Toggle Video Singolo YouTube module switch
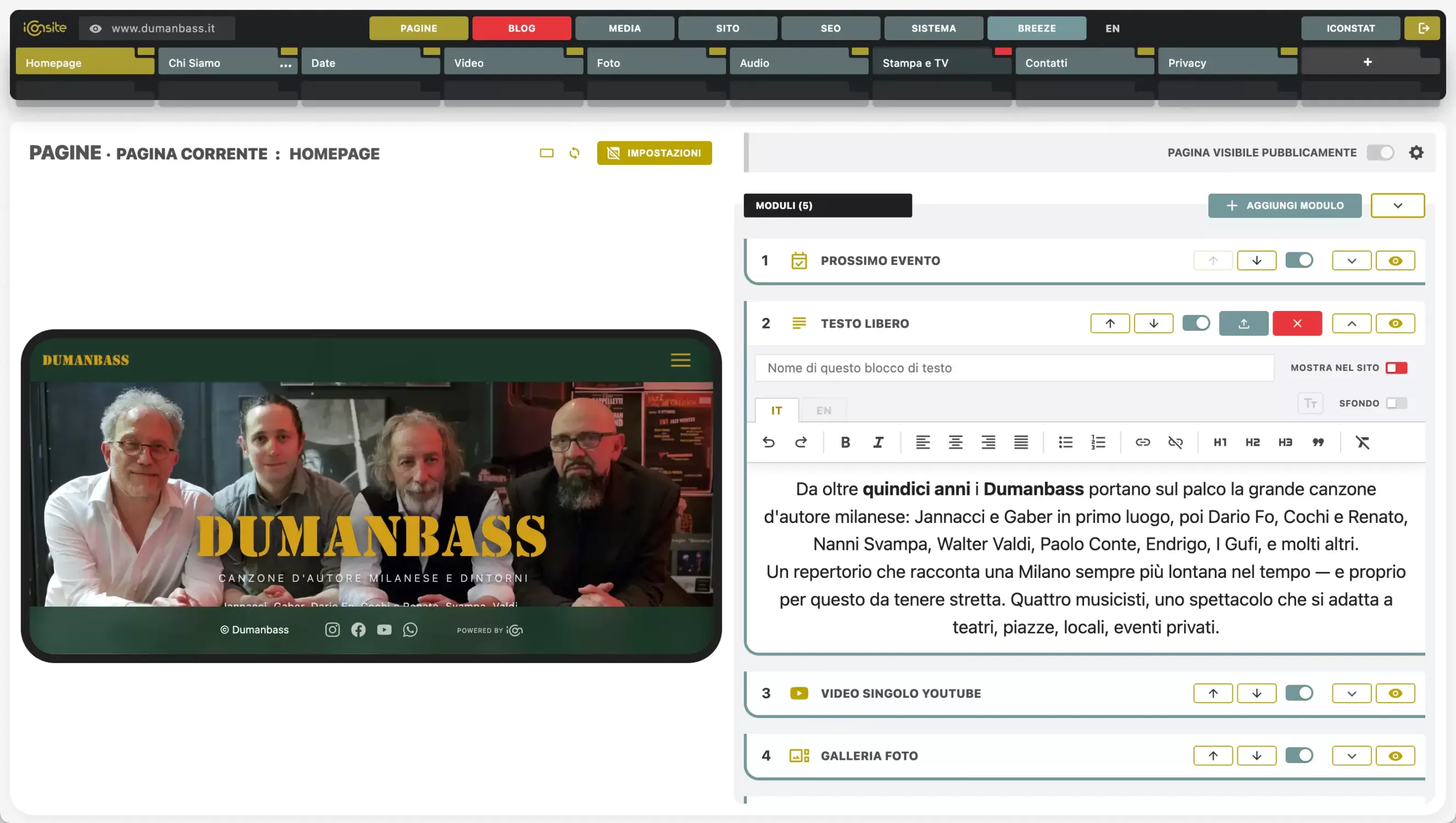The width and height of the screenshot is (1456, 823). point(1299,693)
